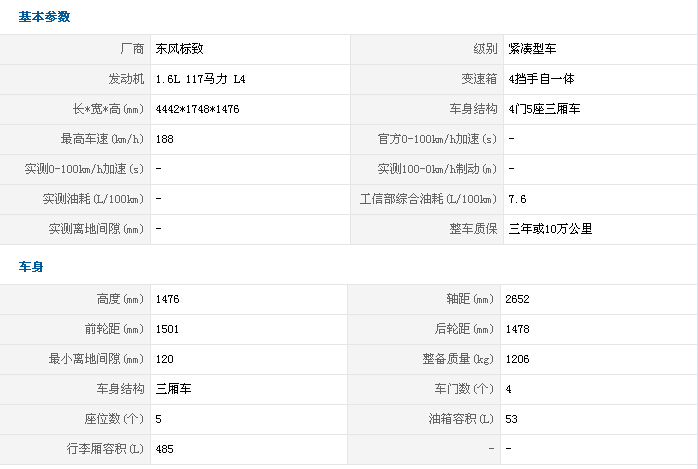The image size is (698, 469).
Task: Click the rear track value 1478
Action: [517, 329]
